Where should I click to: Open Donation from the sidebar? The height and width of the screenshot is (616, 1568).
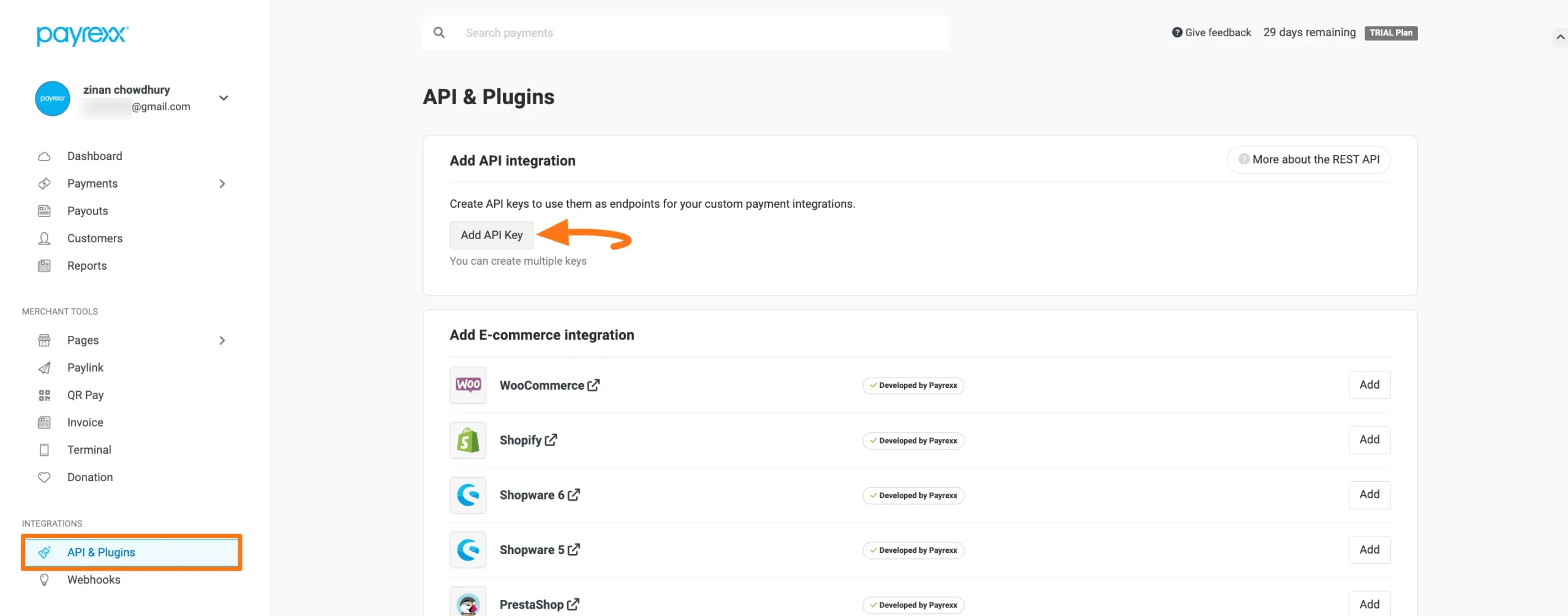pyautogui.click(x=89, y=477)
